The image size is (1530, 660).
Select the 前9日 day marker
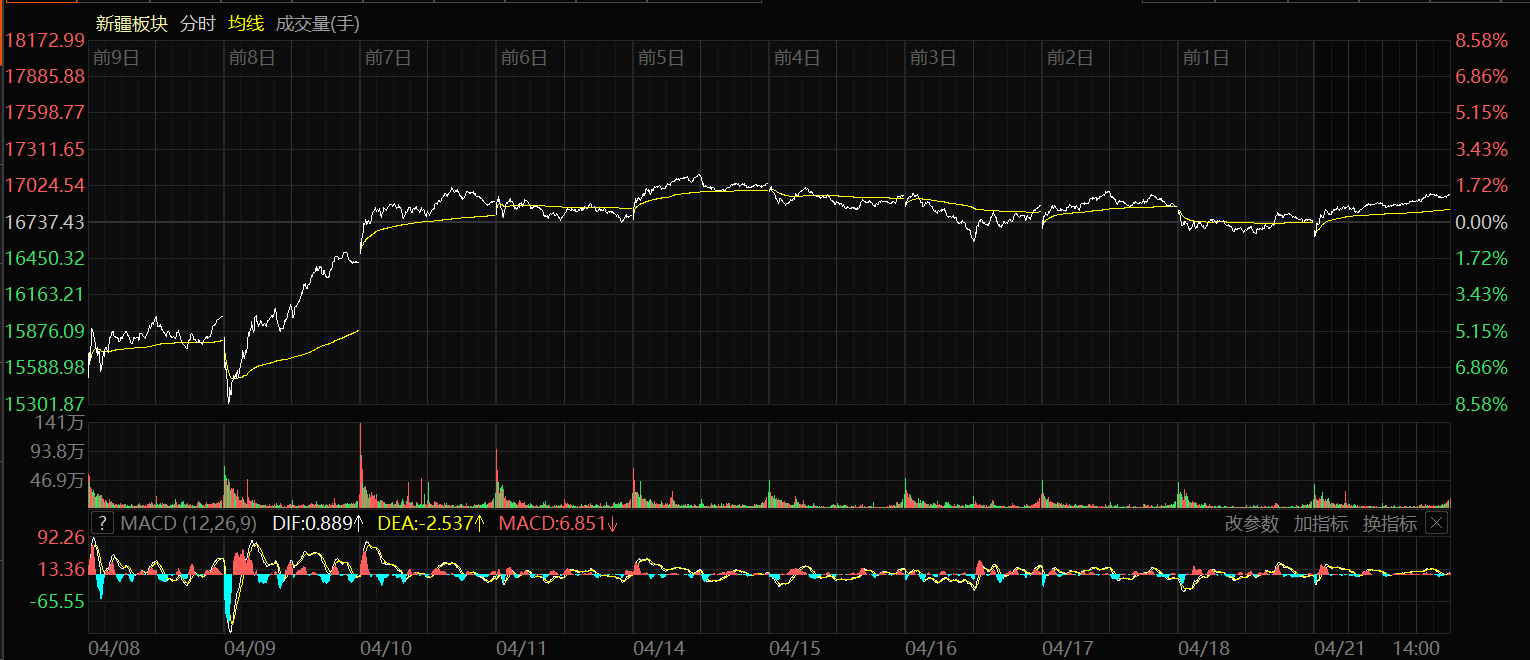(x=116, y=58)
